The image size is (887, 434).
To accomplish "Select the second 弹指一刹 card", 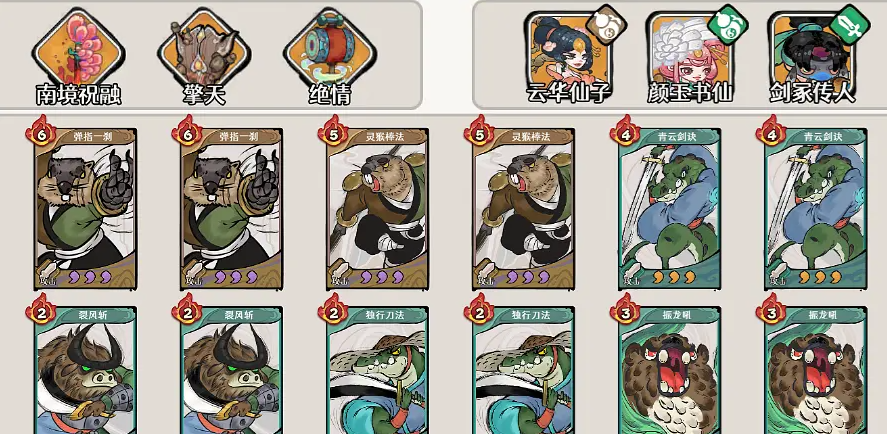I will 231,209.
